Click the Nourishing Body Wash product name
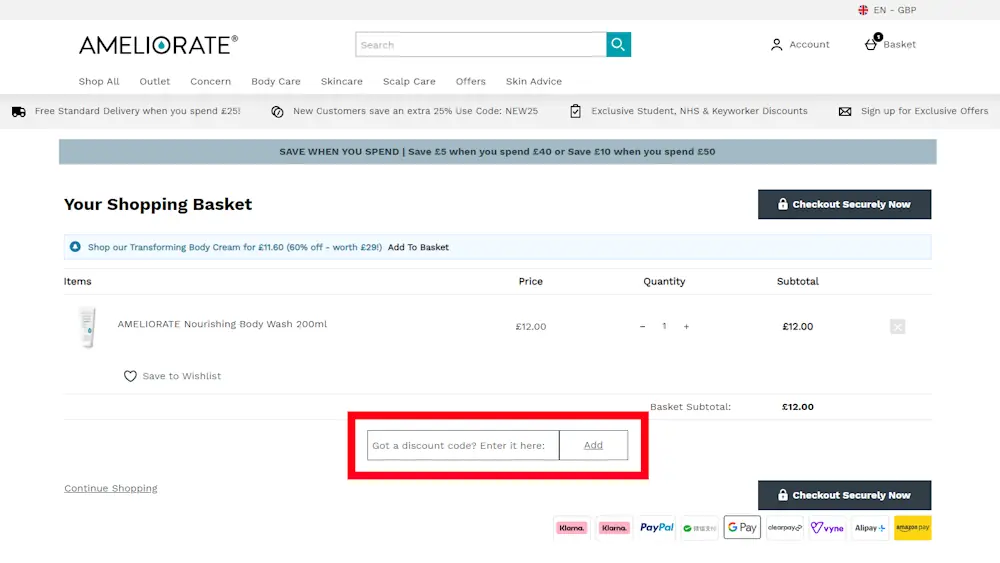The image size is (1000, 563). 222,324
